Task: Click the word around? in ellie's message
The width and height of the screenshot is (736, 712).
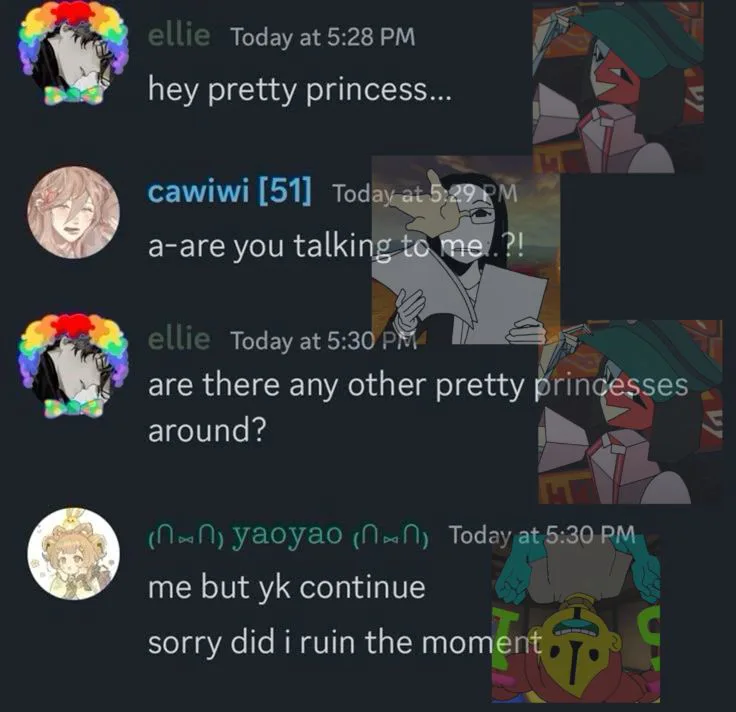Action: (207, 429)
